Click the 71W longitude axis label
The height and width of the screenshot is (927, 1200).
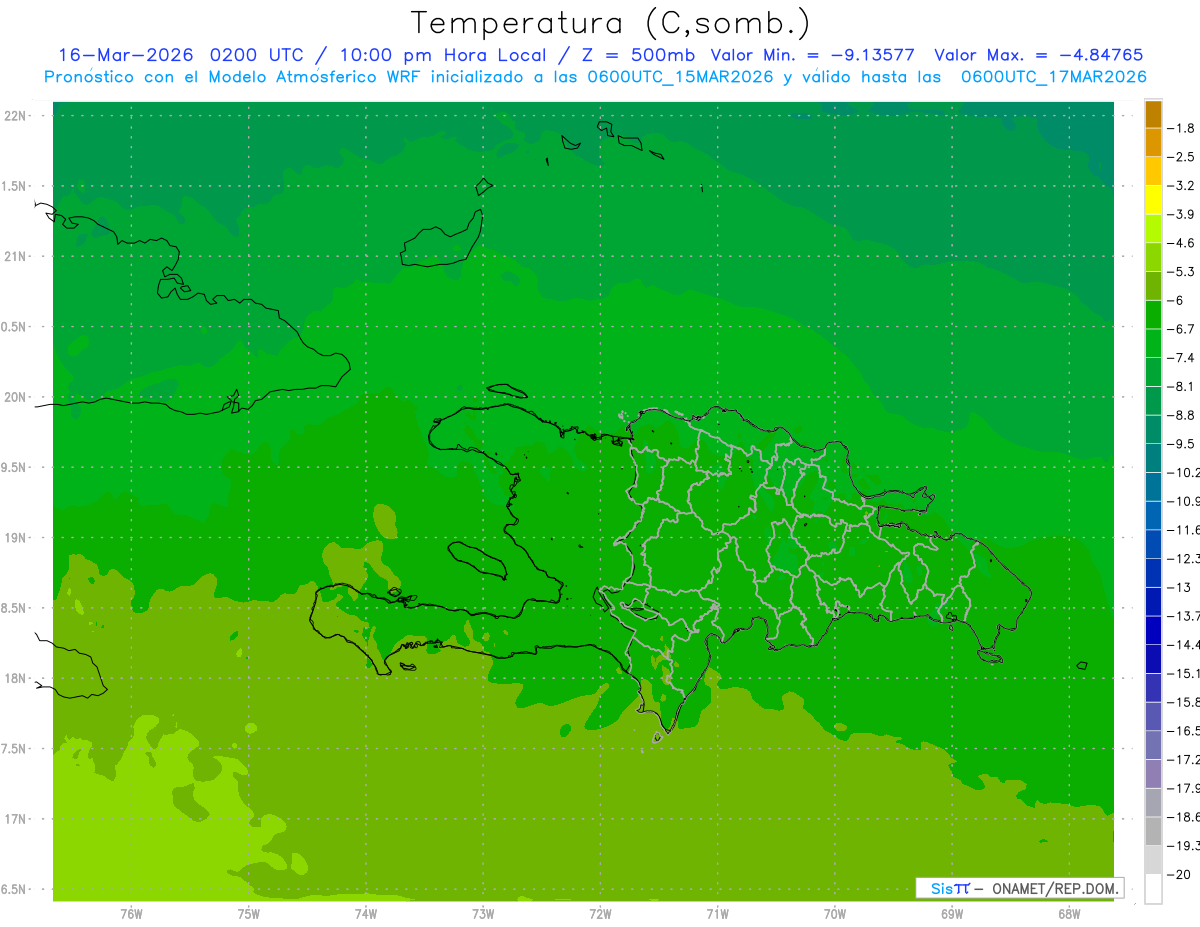point(717,913)
